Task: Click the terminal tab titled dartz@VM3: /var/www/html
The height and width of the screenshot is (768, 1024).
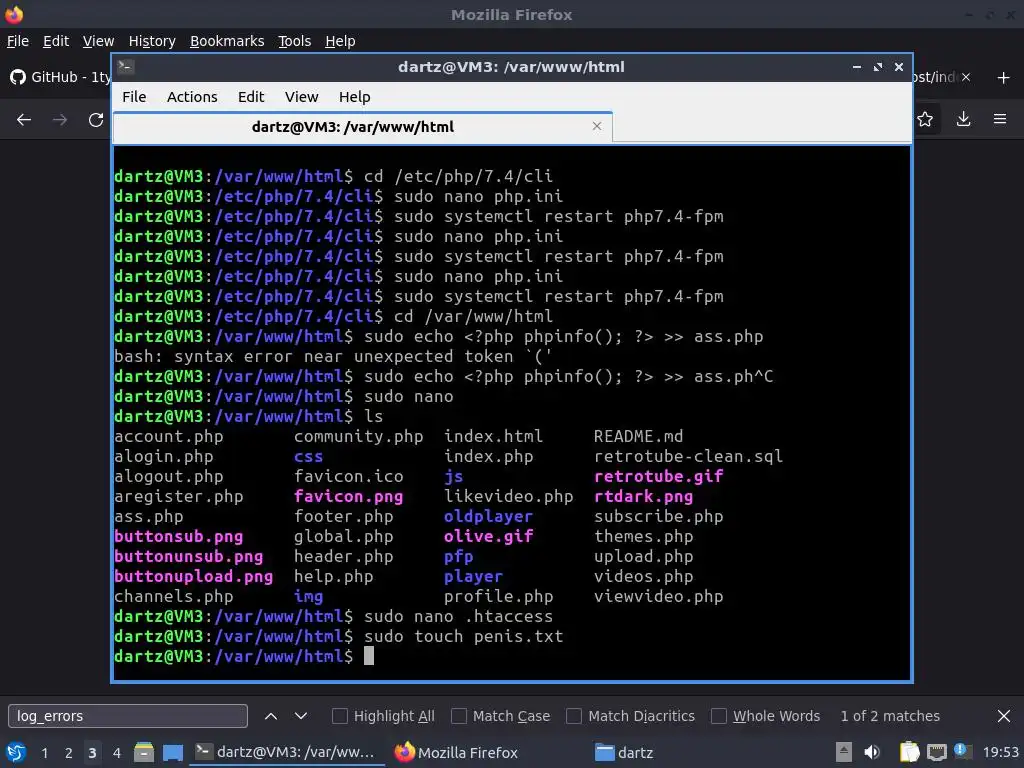Action: click(x=362, y=127)
